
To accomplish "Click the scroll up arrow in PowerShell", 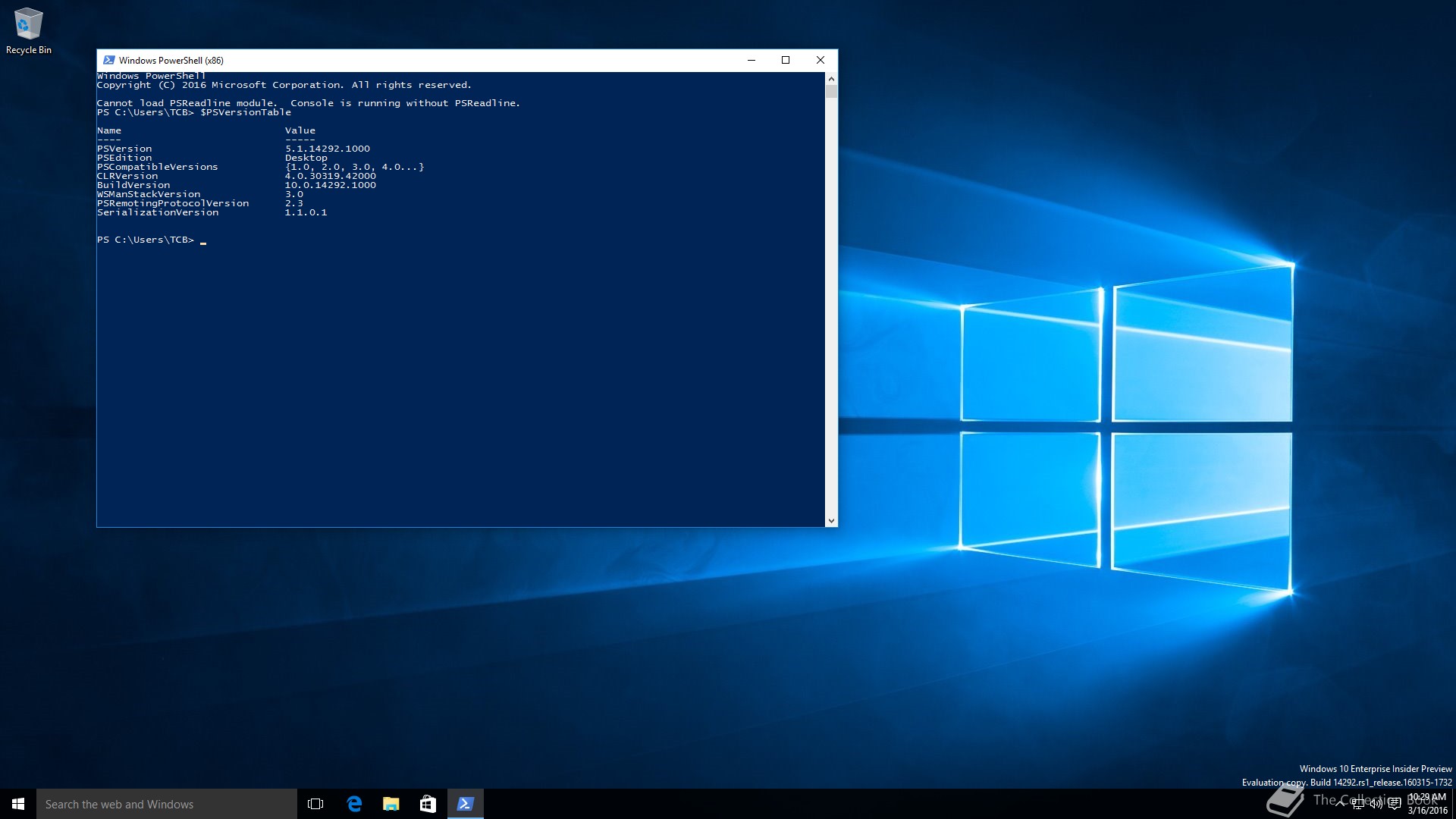I will click(831, 79).
